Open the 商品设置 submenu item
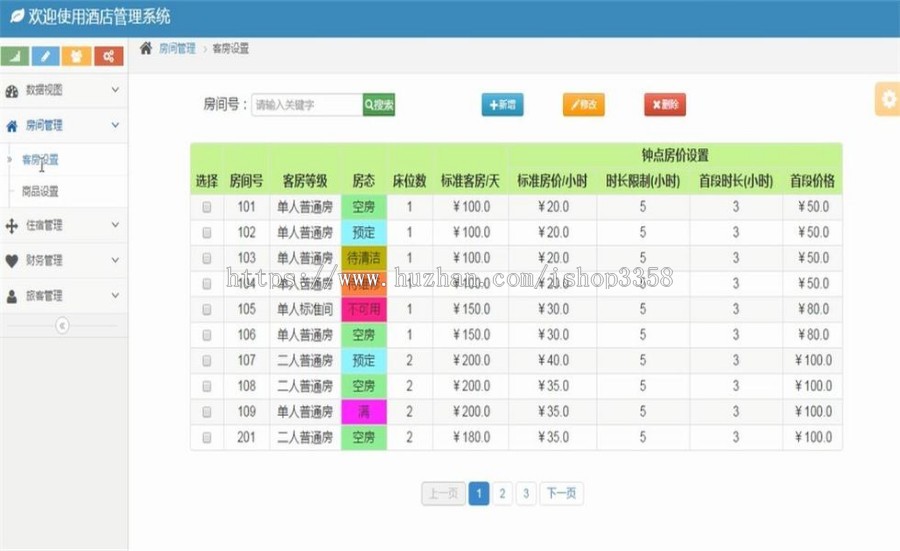The height and width of the screenshot is (551, 900). 40,191
